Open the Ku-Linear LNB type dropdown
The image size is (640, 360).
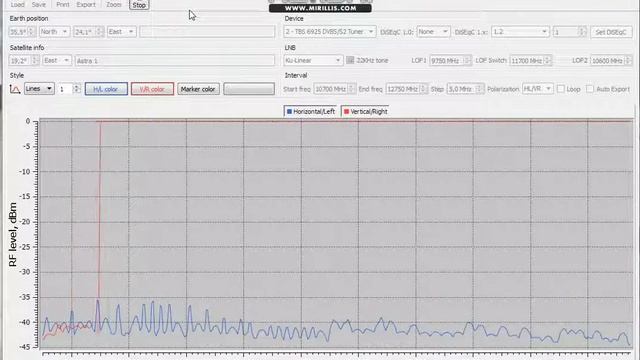[313, 60]
